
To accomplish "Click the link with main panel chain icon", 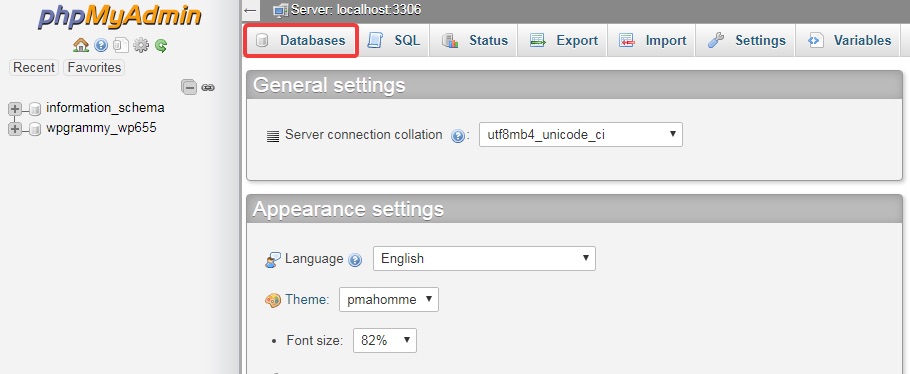I will 208,88.
